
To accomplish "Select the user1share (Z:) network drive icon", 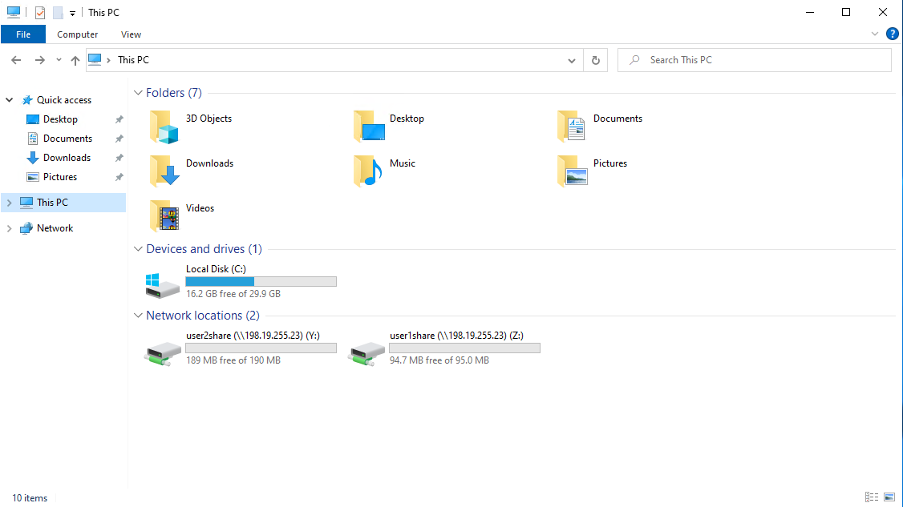I will [x=367, y=353].
